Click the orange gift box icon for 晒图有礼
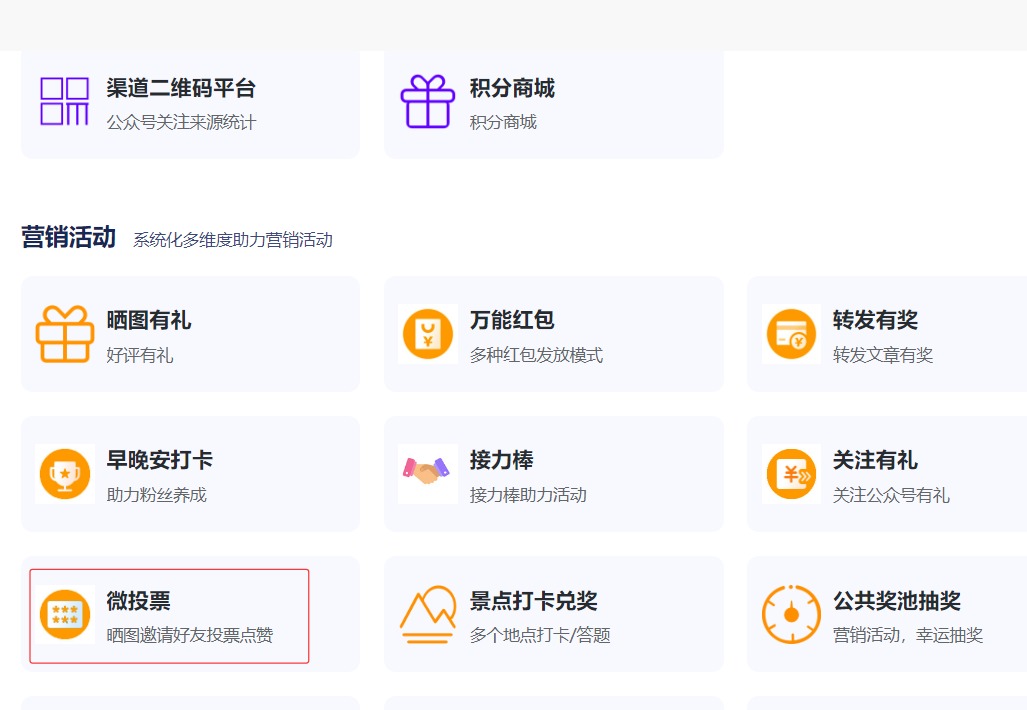 coord(64,334)
